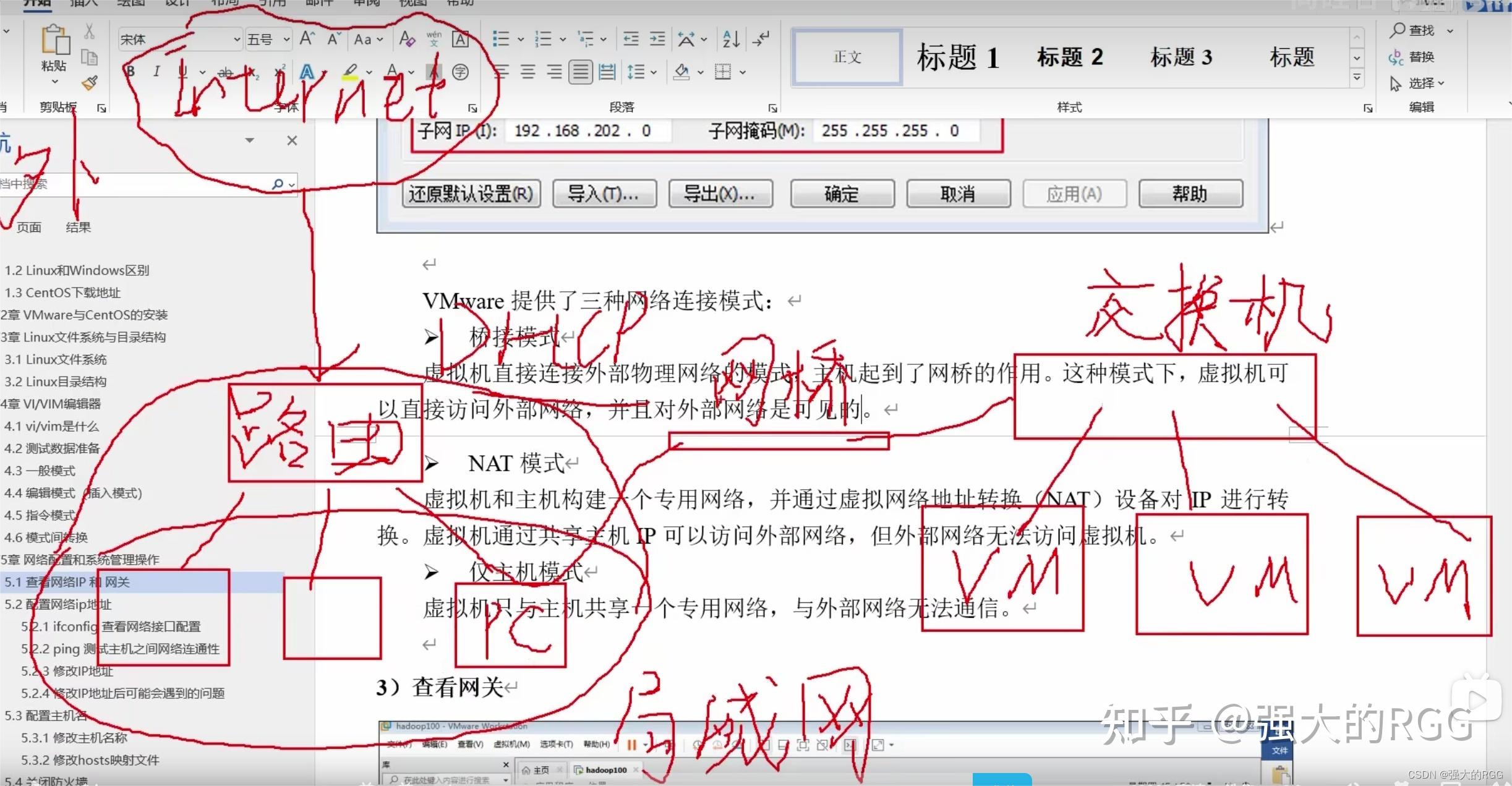Open the Font dialog launcher
Viewport: 1512px width, 786px height.
point(472,108)
